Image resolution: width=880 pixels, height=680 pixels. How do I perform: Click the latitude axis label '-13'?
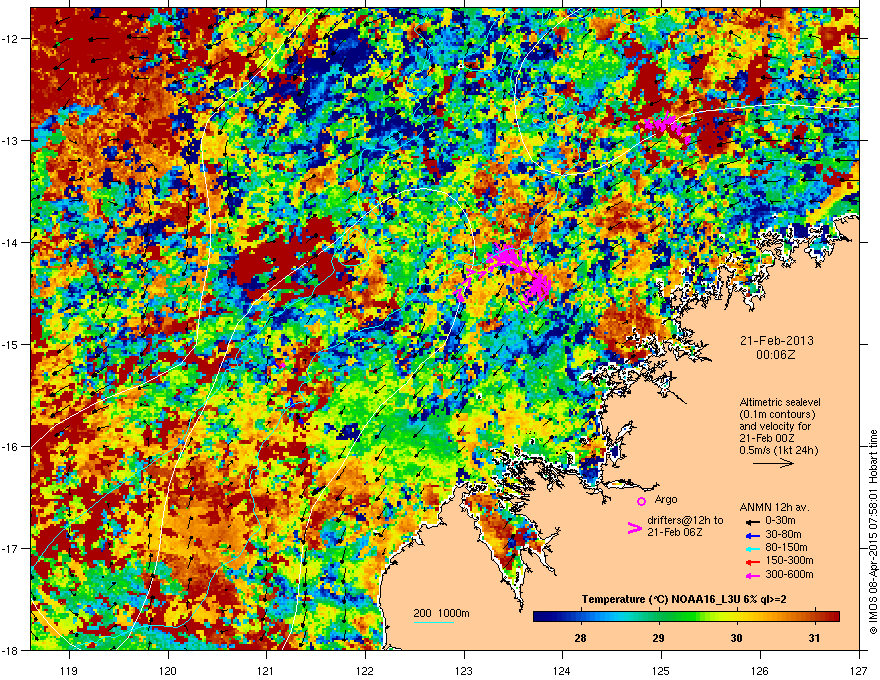click(x=10, y=141)
